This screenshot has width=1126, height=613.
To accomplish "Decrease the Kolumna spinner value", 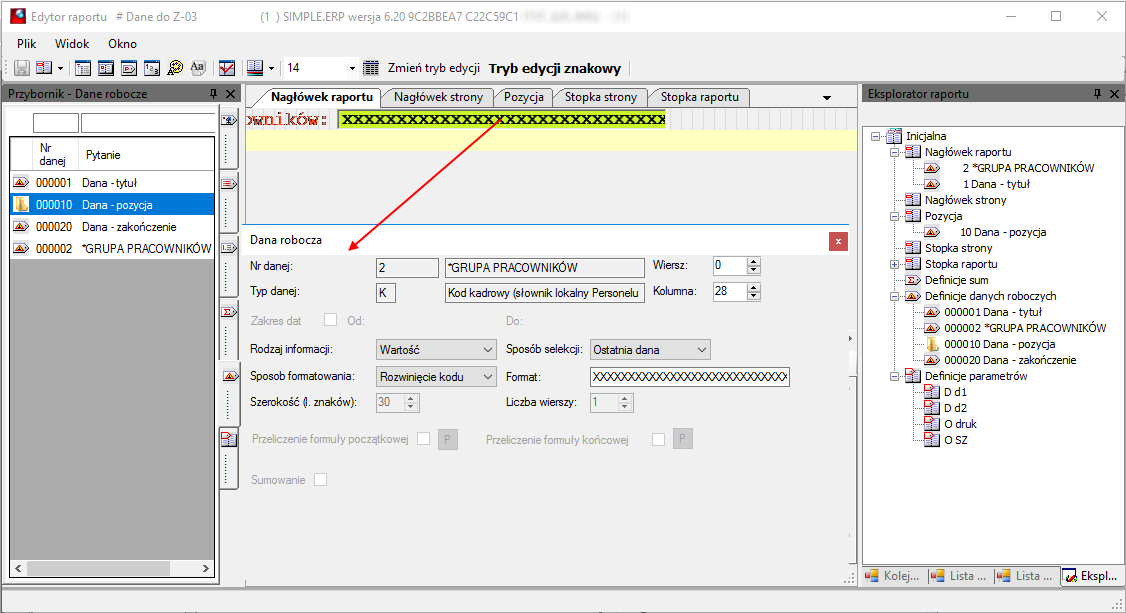I will point(753,296).
